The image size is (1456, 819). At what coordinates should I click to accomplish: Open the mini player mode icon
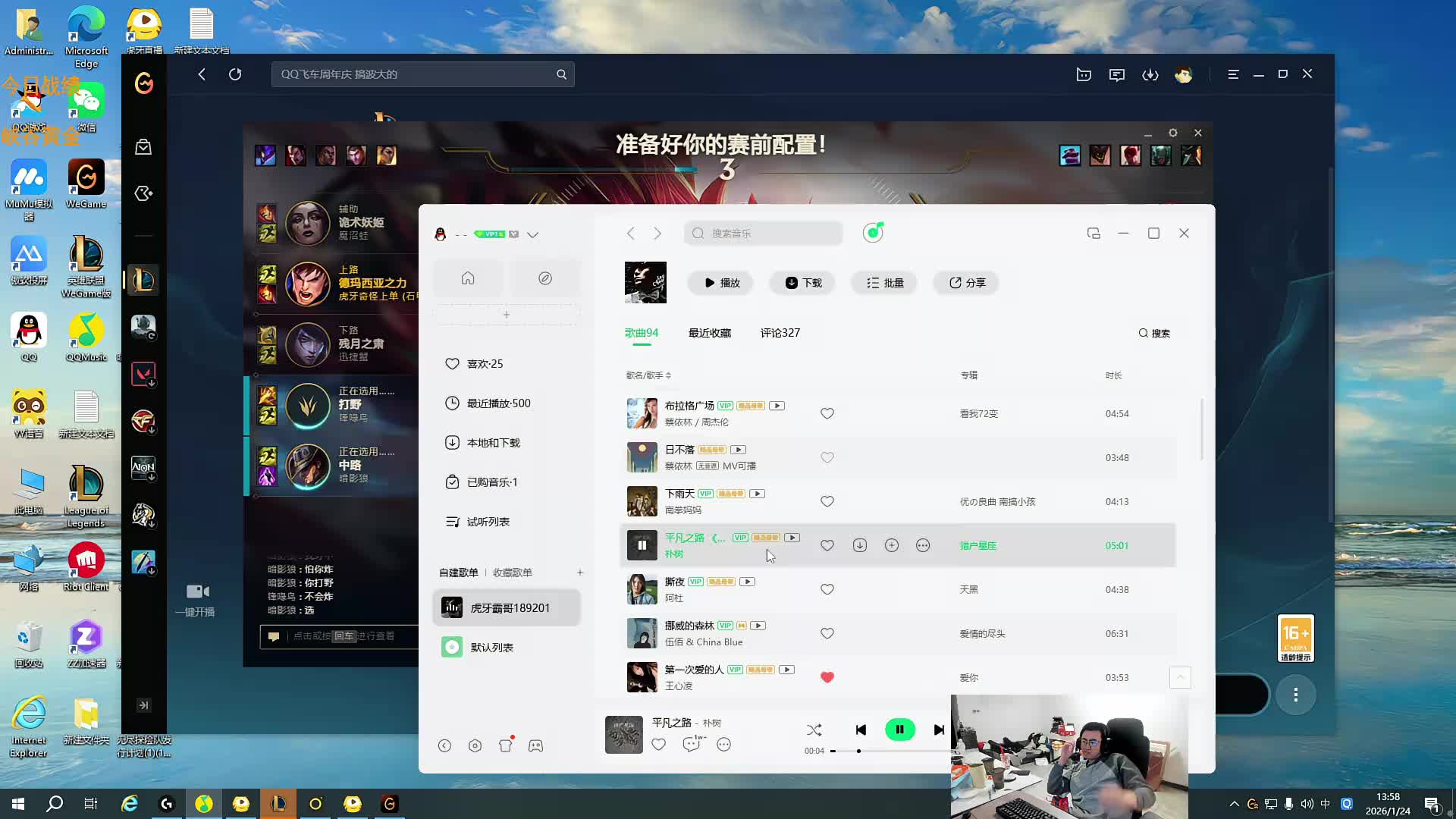tap(1093, 234)
